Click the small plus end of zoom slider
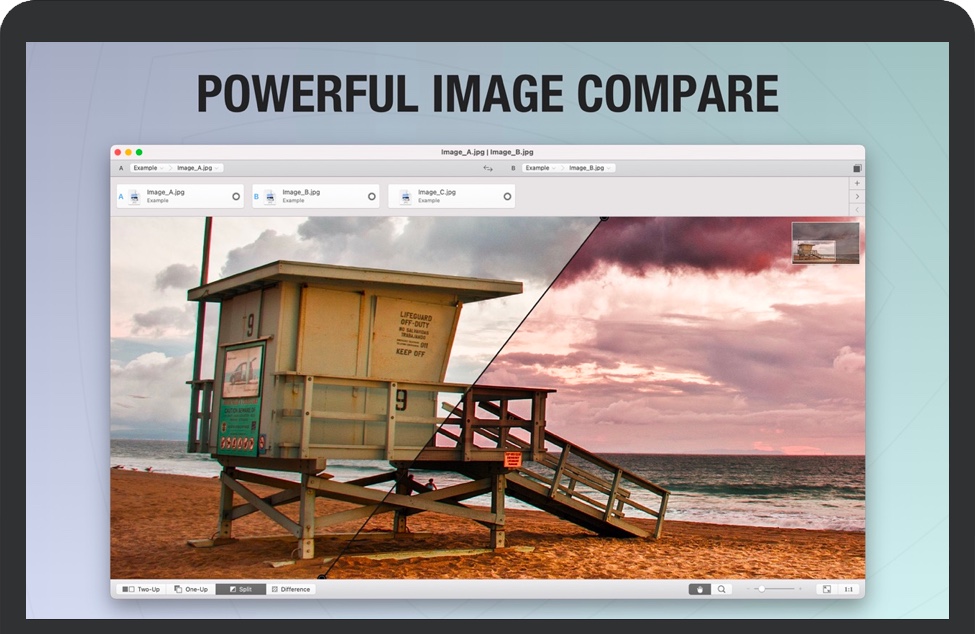This screenshot has height=634, width=975. point(800,589)
